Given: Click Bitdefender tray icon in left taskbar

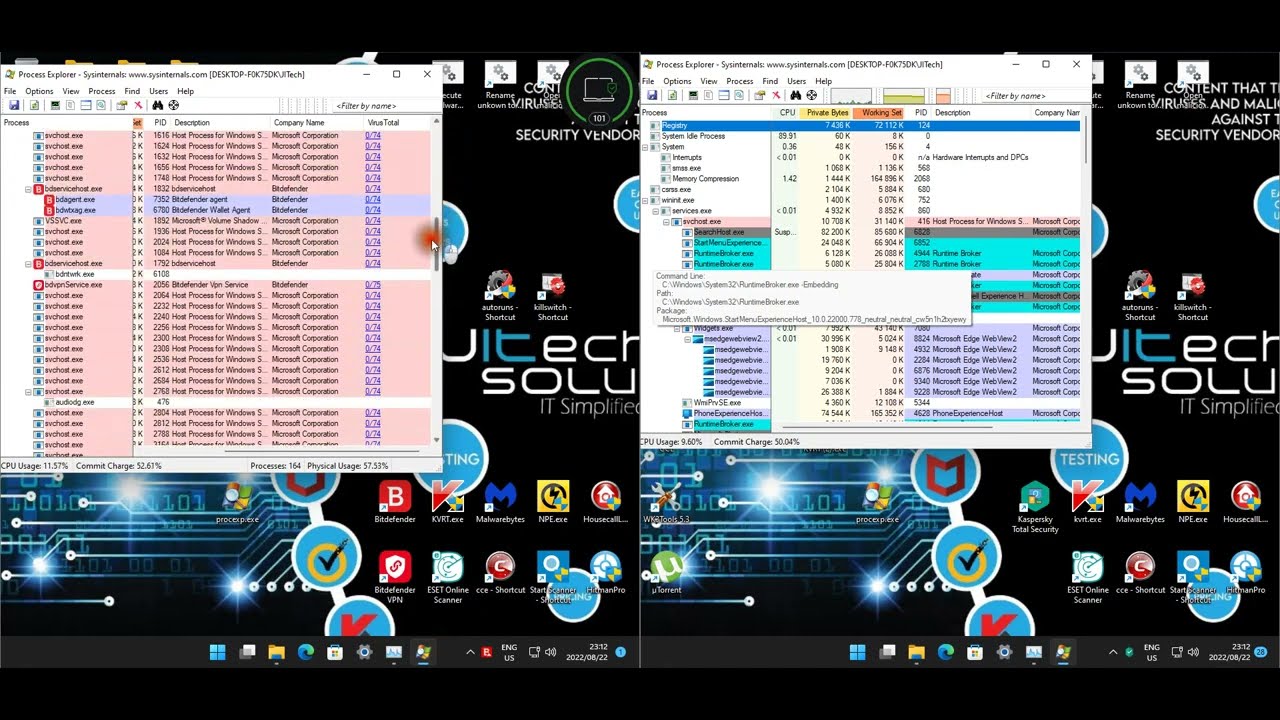Looking at the screenshot, I should click(487, 653).
